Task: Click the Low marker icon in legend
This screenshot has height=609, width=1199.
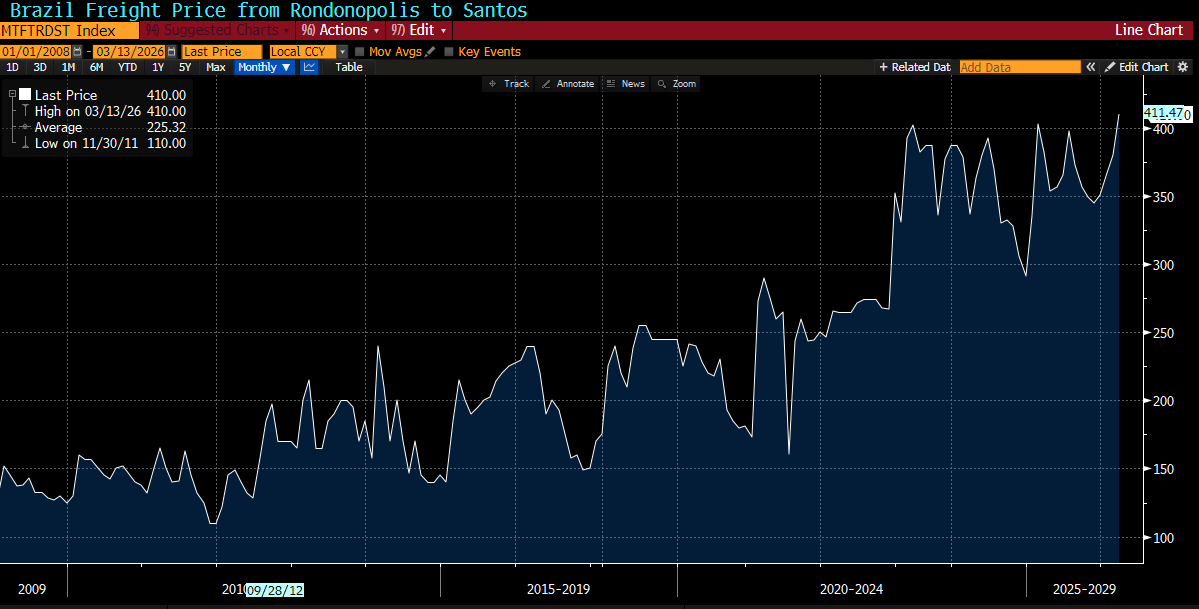Action: pos(25,143)
